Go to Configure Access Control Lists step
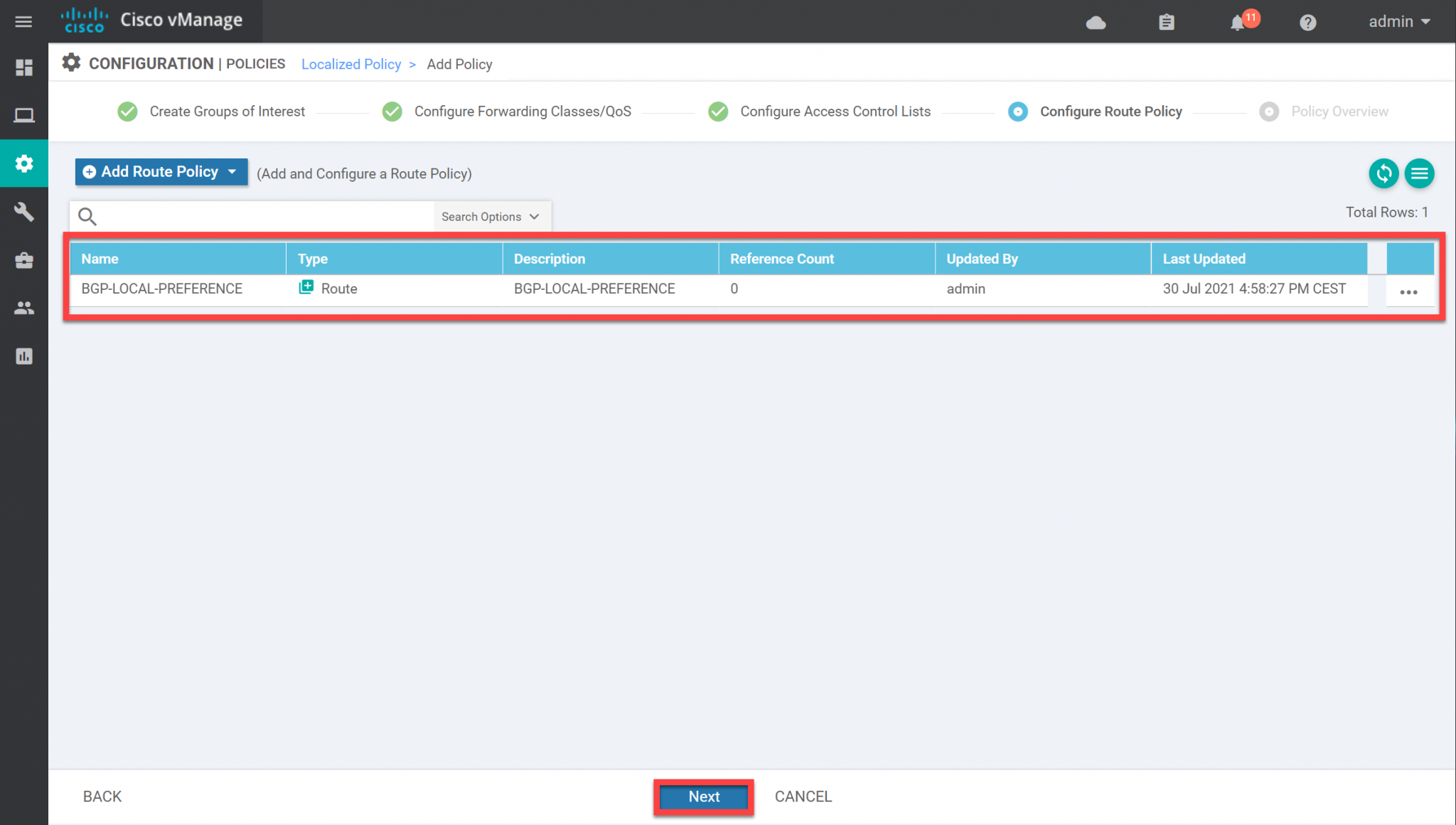Viewport: 1456px width, 825px height. [835, 112]
